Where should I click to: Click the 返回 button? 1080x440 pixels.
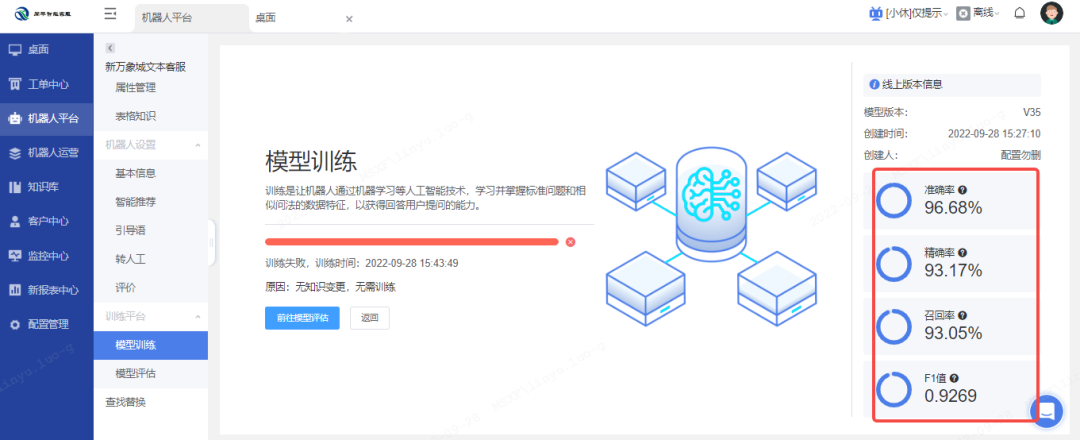coord(370,318)
